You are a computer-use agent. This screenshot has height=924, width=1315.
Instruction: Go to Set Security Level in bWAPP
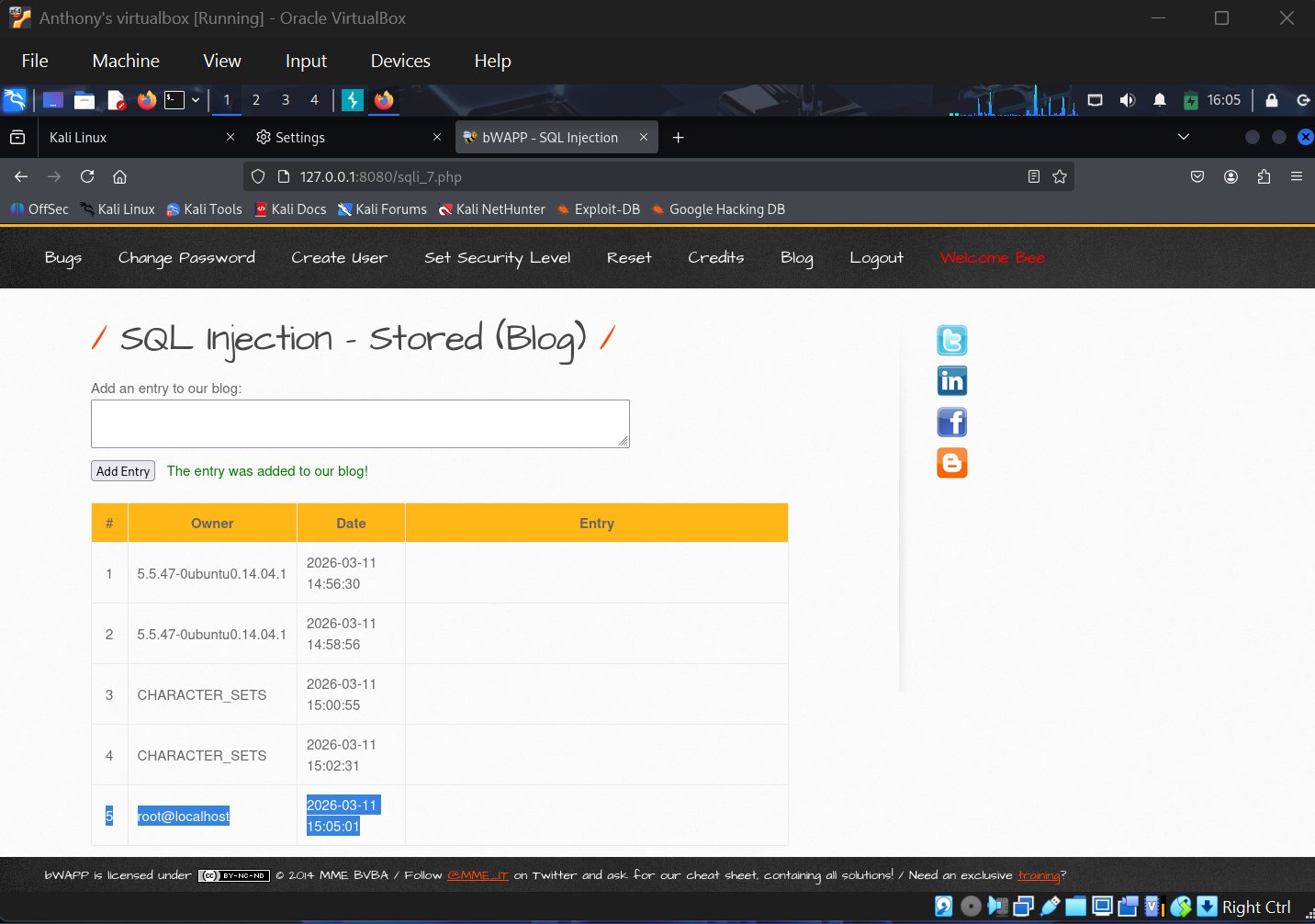click(x=497, y=258)
